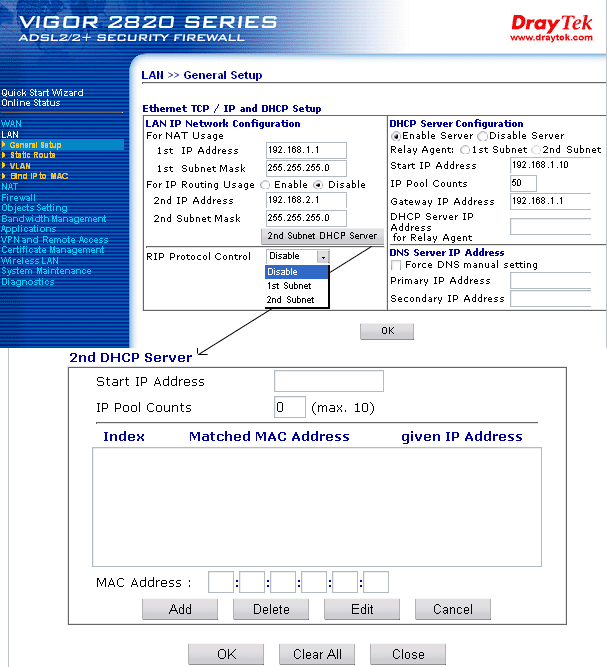
Task: Open Wireless LAN menu
Action: tap(30, 261)
